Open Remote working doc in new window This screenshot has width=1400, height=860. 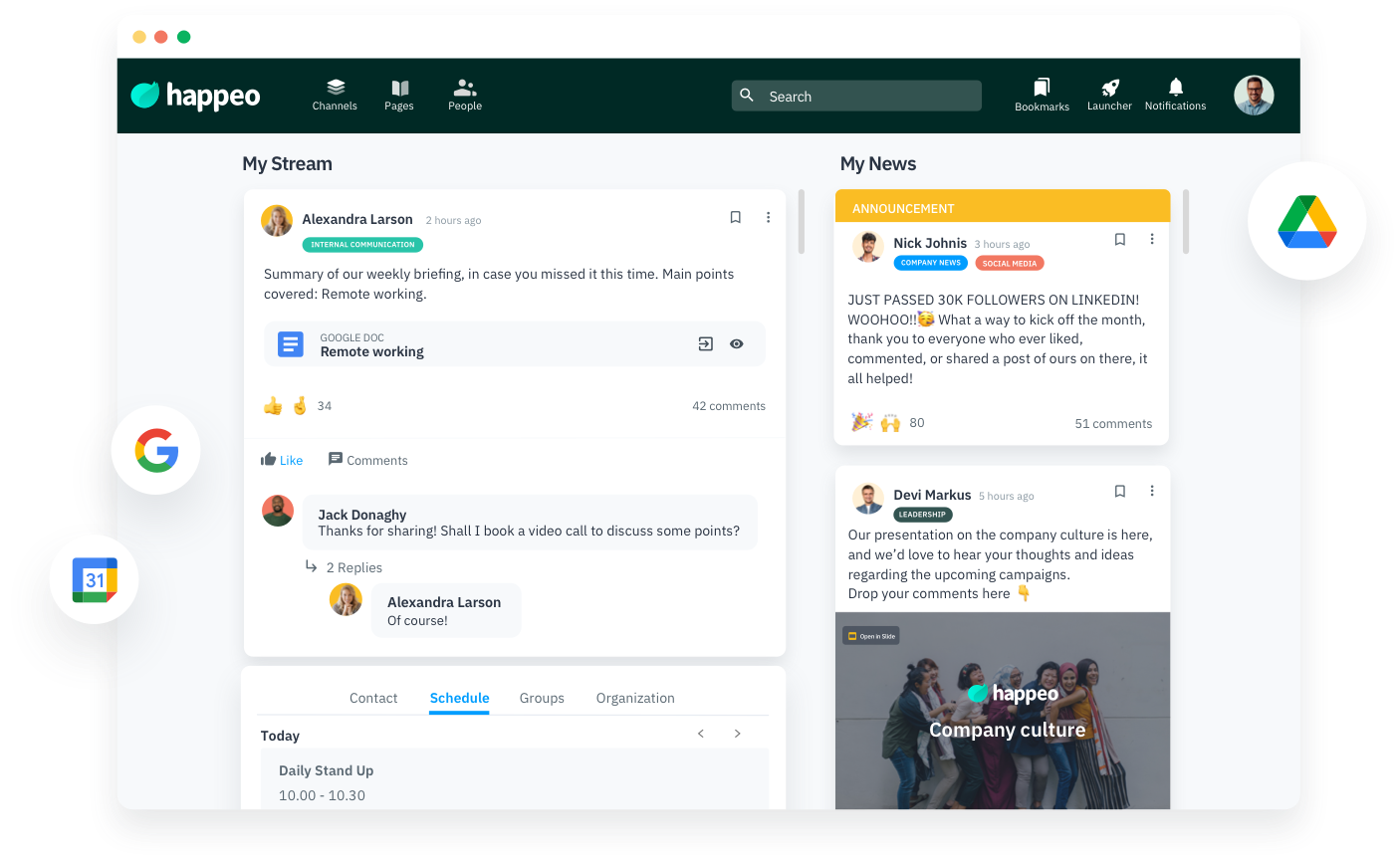click(x=705, y=344)
